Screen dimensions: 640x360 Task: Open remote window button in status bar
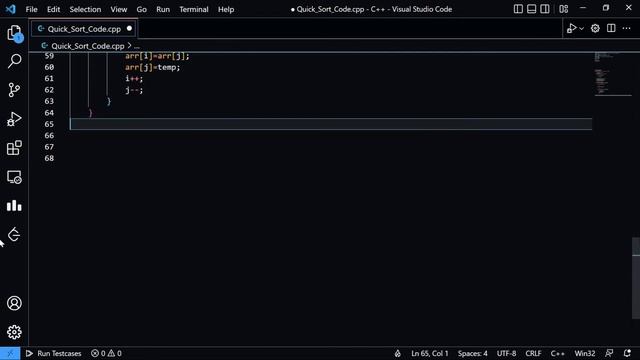point(10,353)
